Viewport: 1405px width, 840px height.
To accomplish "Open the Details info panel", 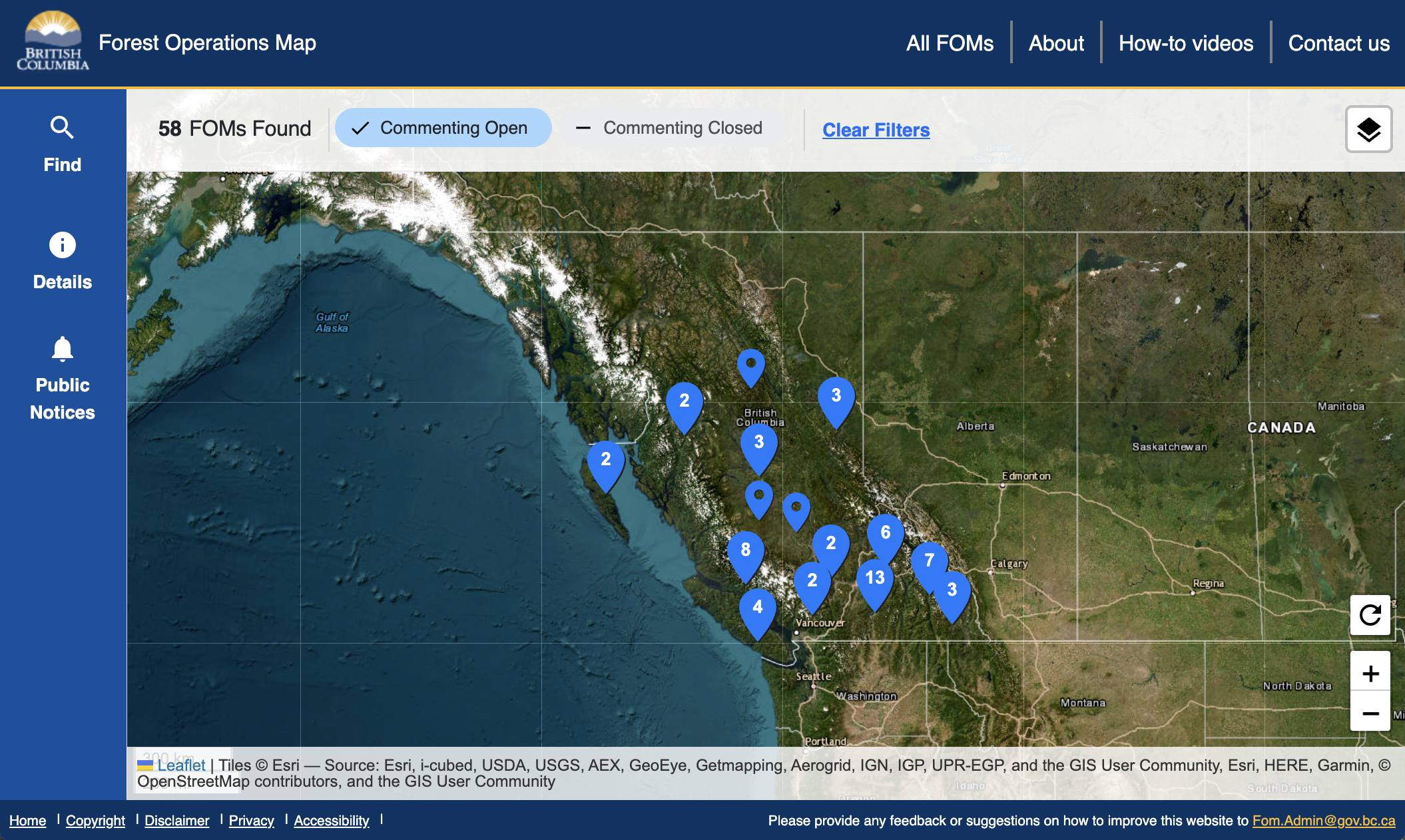I will pos(62,261).
